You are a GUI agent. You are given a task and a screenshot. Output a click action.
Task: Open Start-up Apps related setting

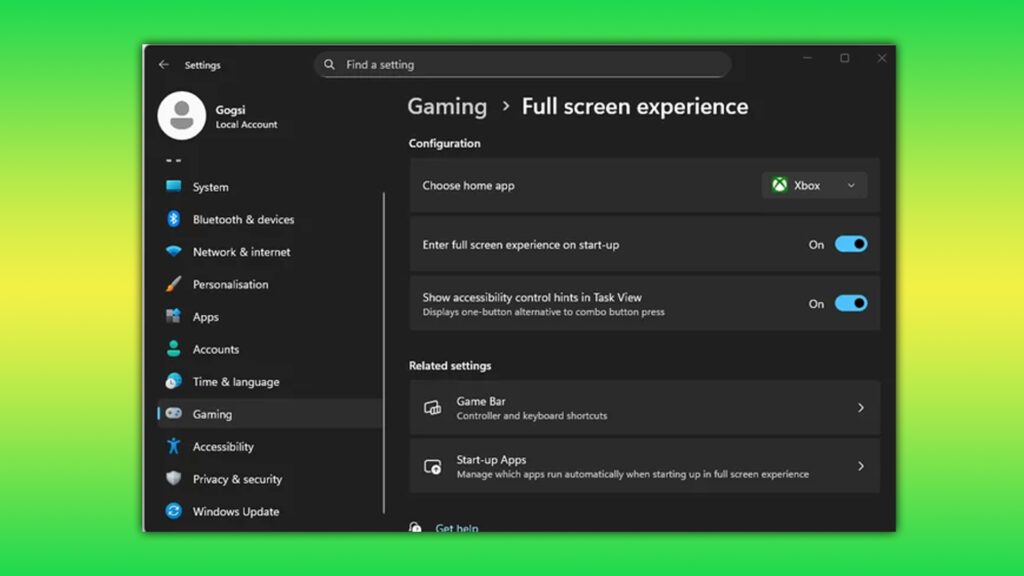[x=645, y=466]
